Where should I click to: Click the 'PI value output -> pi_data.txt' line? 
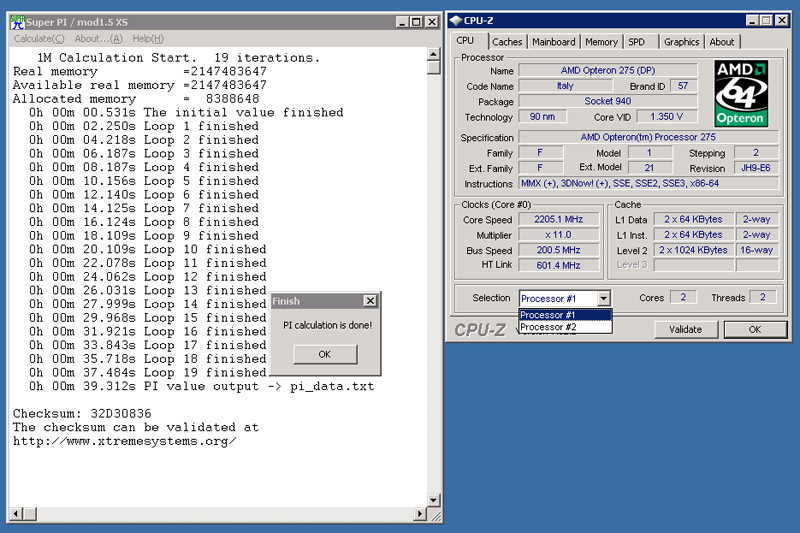click(x=202, y=387)
